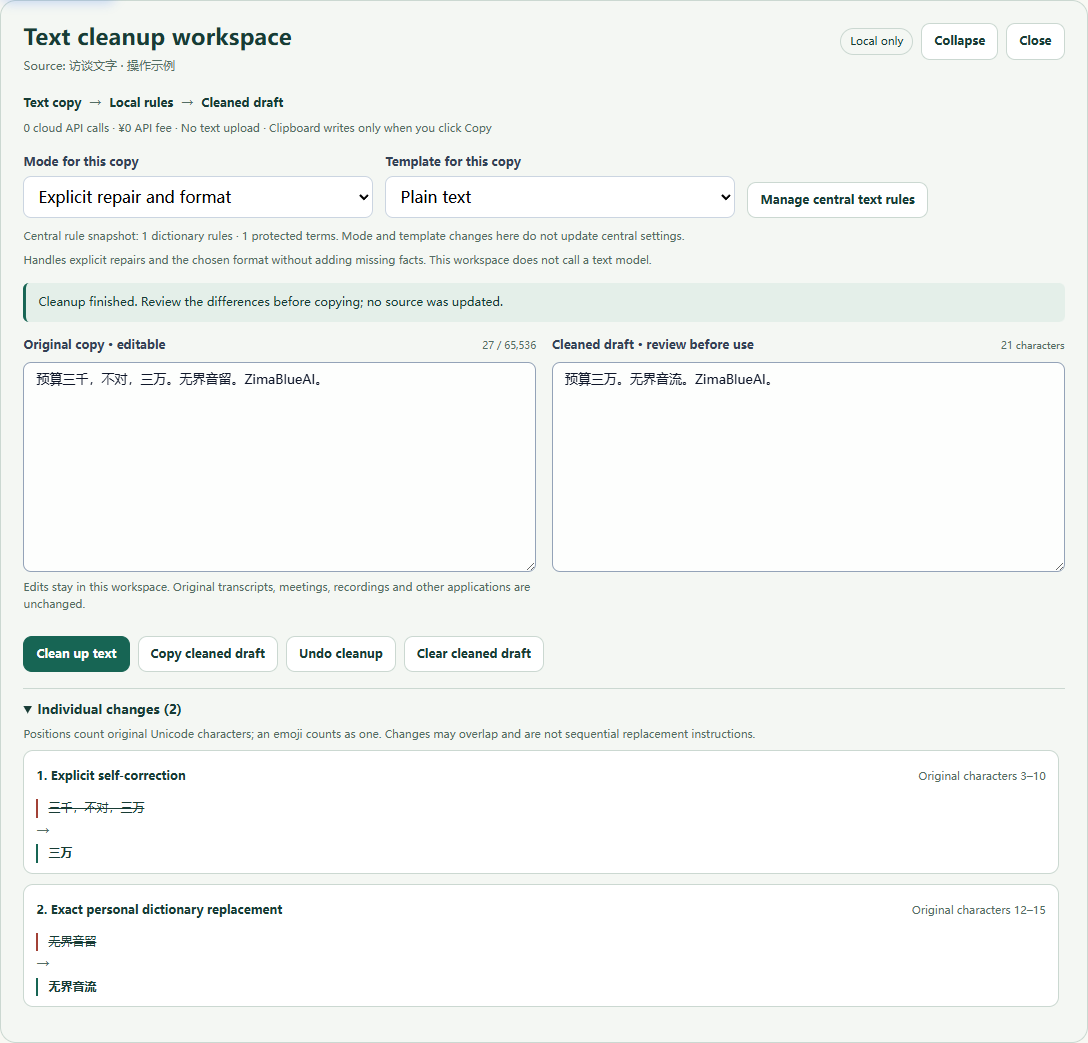Screen dimensions: 1088x1043
Task: Select the Exact personal dictionary replacement heading
Action: click(160, 910)
